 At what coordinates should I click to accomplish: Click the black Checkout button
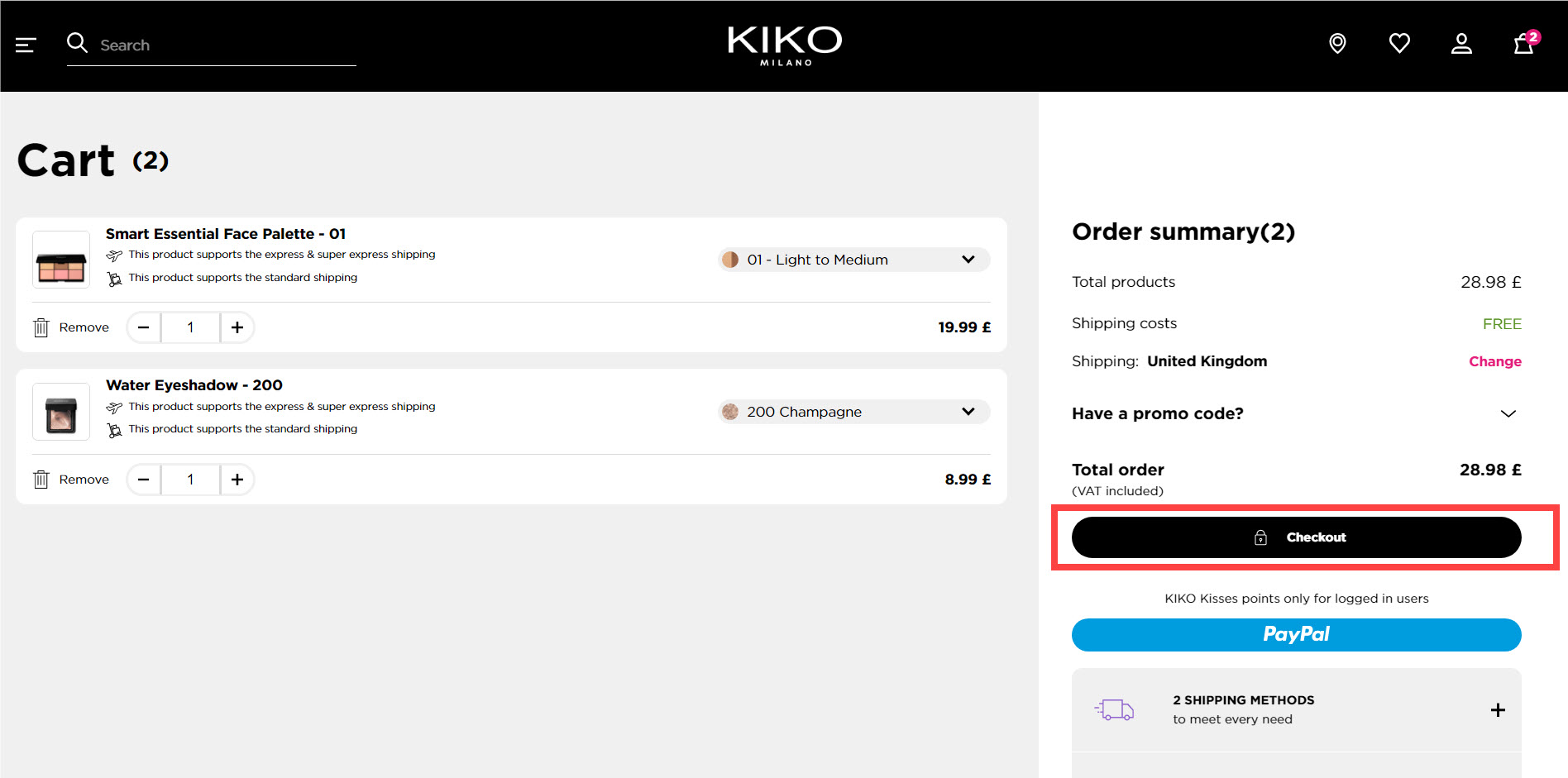1296,537
